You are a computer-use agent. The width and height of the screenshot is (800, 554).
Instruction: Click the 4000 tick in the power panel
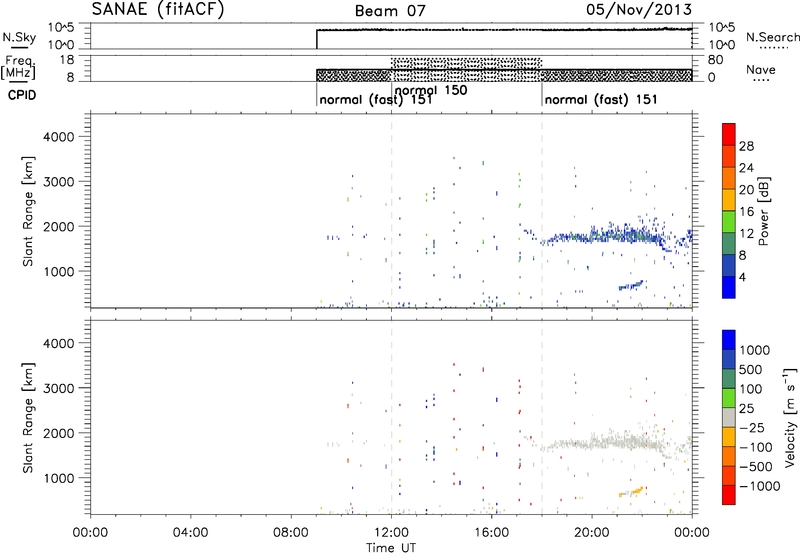58,137
